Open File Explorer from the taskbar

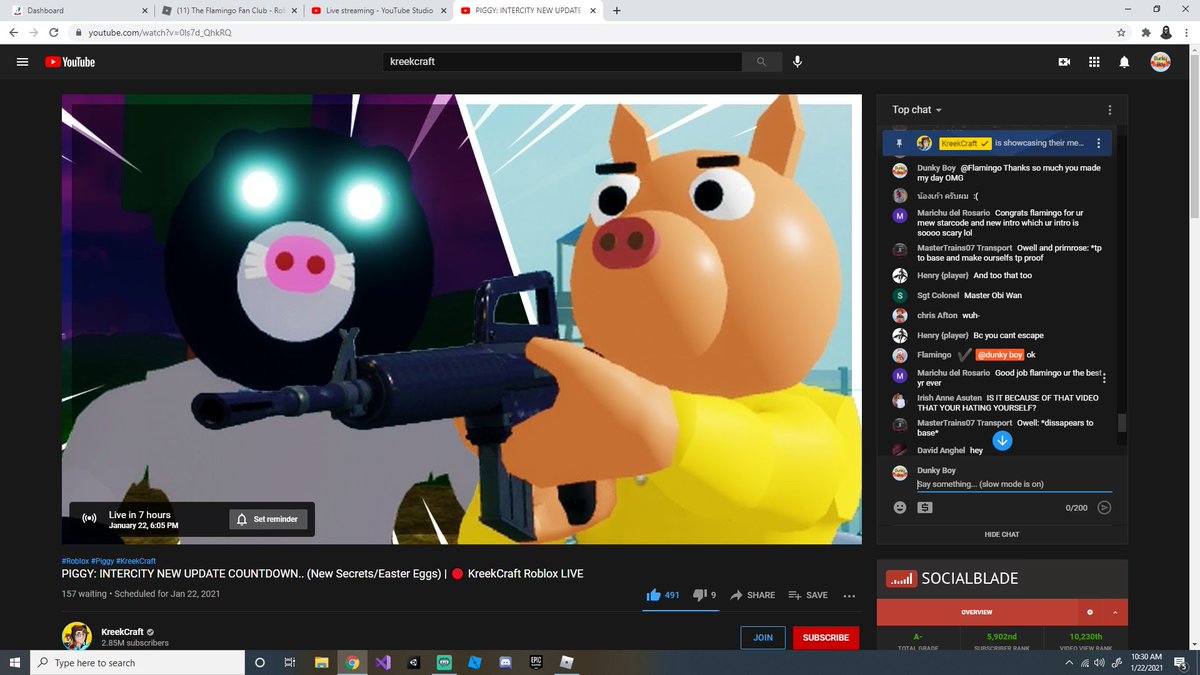(x=321, y=662)
